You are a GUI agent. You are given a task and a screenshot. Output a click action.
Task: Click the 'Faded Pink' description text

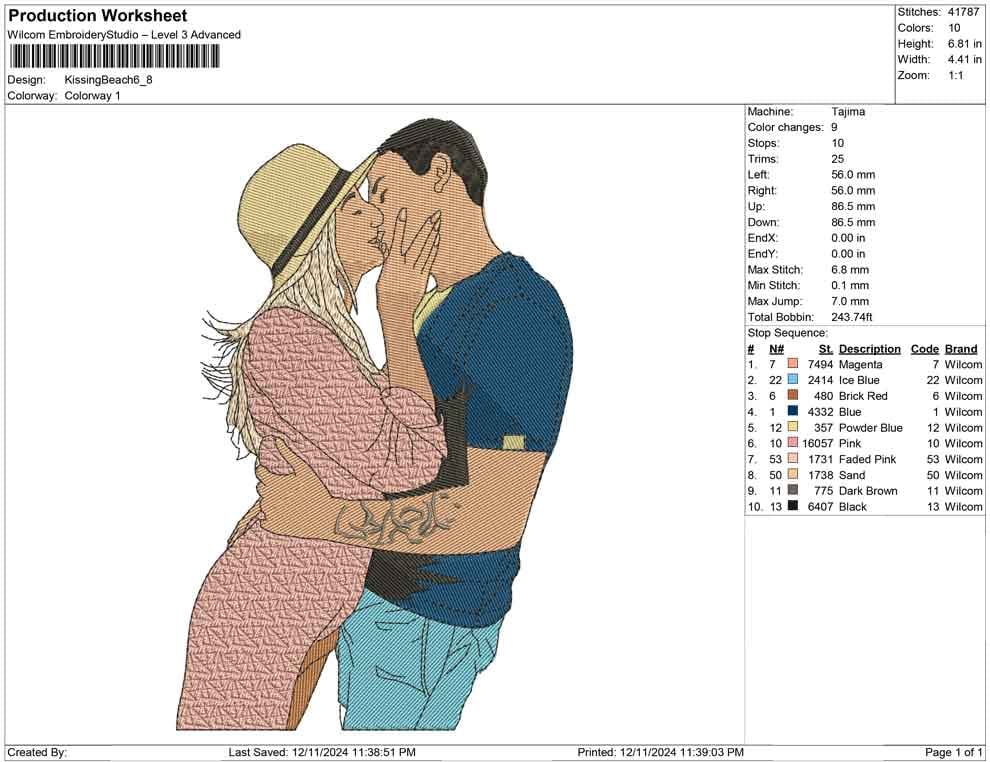tap(868, 459)
